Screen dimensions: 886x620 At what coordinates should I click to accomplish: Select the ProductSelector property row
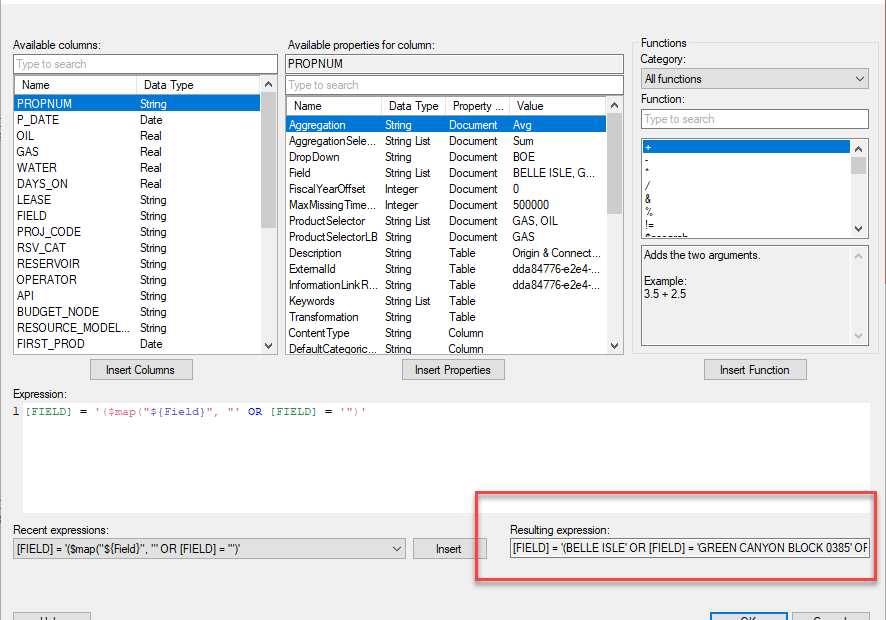click(x=446, y=221)
